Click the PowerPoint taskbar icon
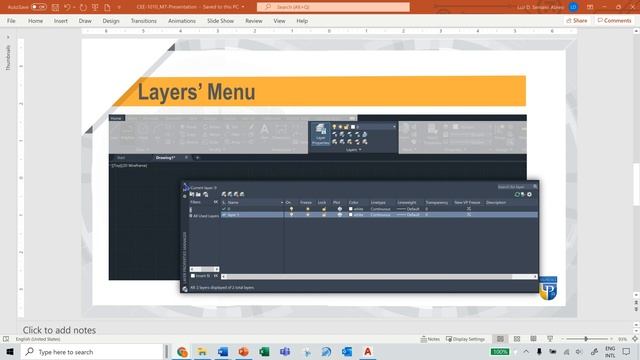Viewport: 640px width, 360px height. [x=244, y=351]
